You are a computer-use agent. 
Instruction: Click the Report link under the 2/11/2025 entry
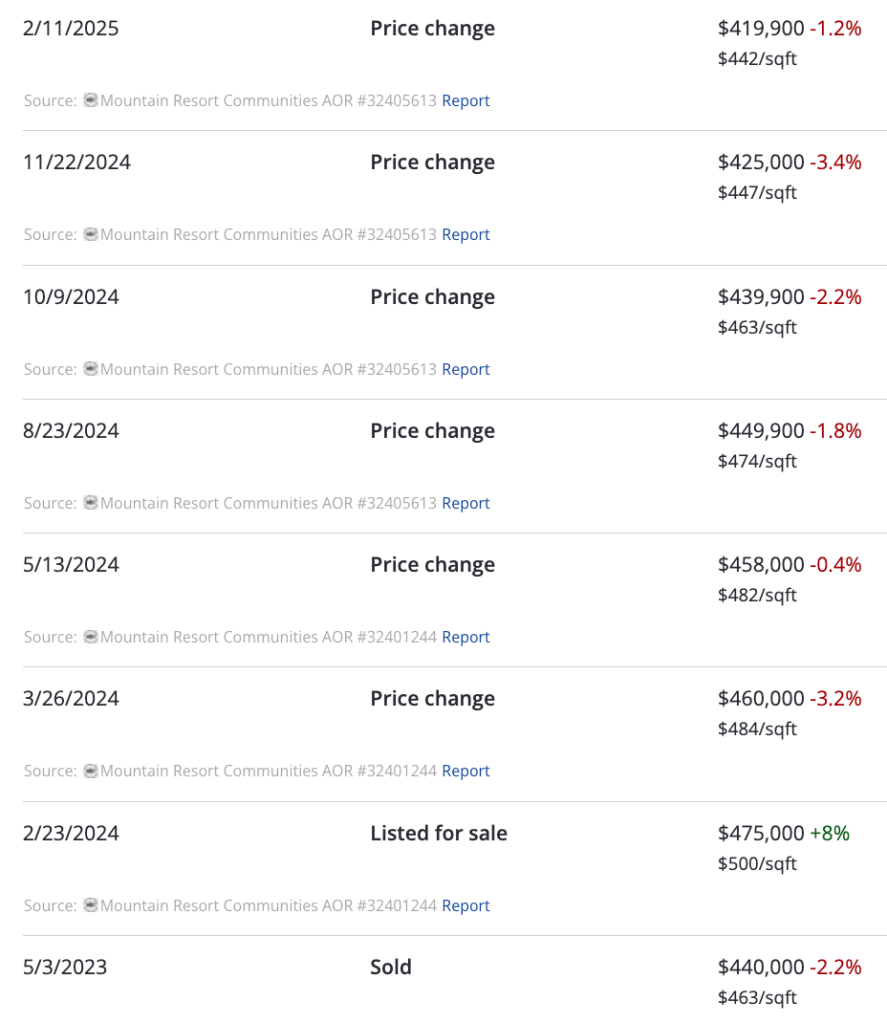pyautogui.click(x=465, y=100)
